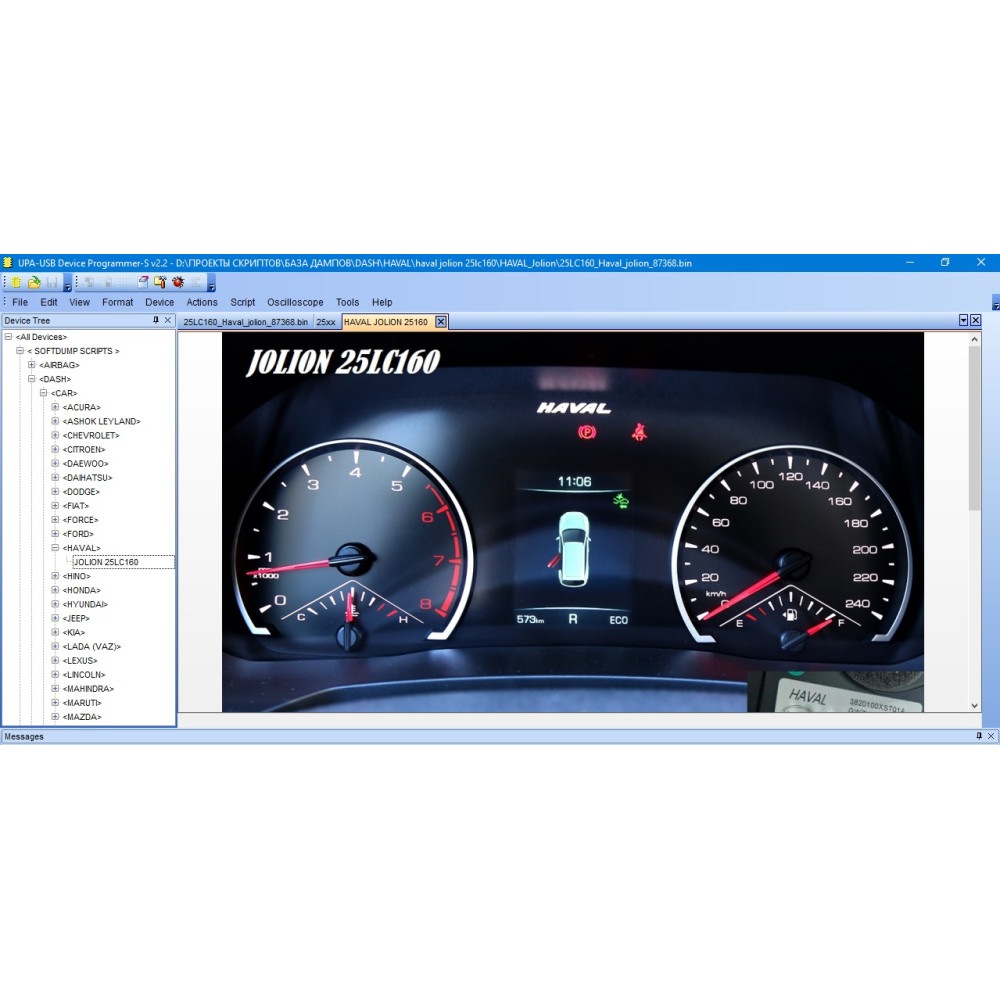Screen dimensions: 1000x1000
Task: Pin the Device Tree panel
Action: (156, 320)
